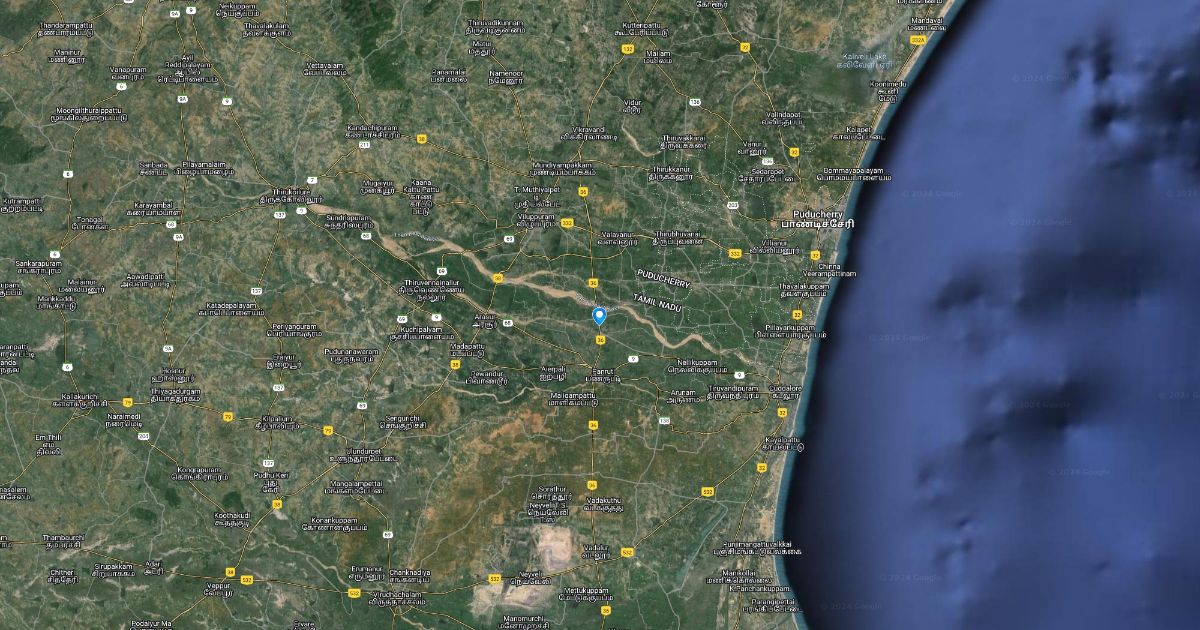This screenshot has height=630, width=1200.
Task: Click the Cuddalore label on the coast
Action: click(786, 391)
